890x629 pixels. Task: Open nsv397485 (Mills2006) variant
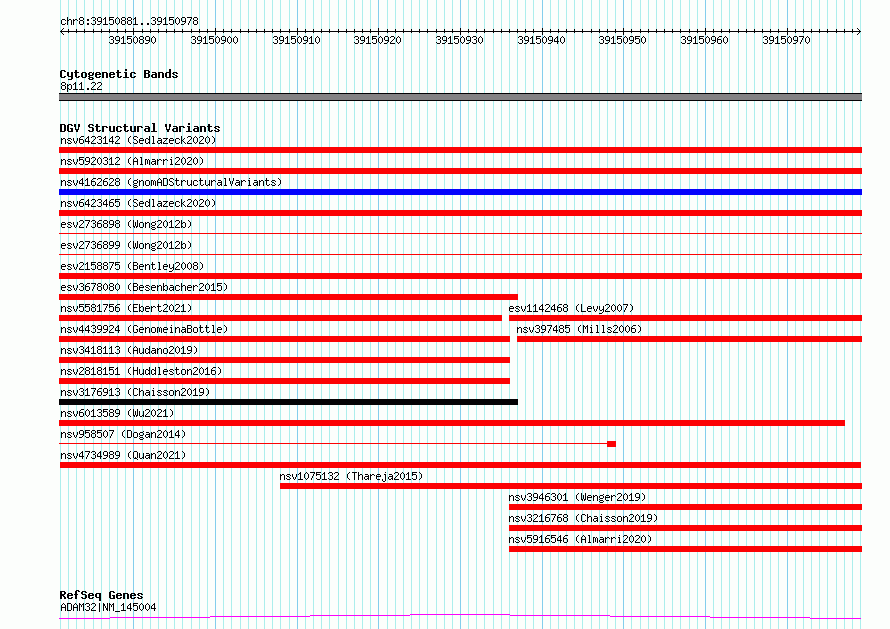click(x=579, y=329)
